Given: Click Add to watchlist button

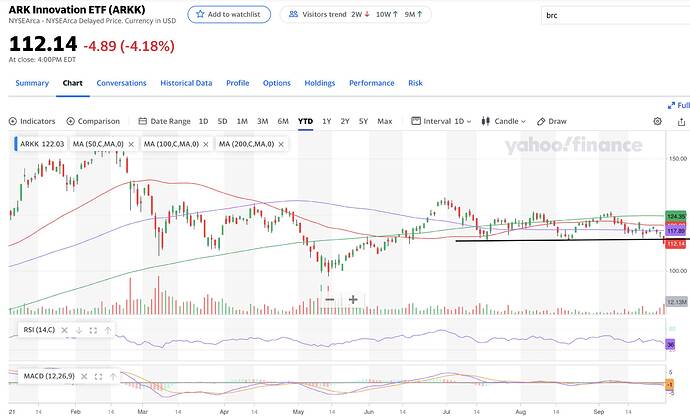Looking at the screenshot, I should point(229,14).
